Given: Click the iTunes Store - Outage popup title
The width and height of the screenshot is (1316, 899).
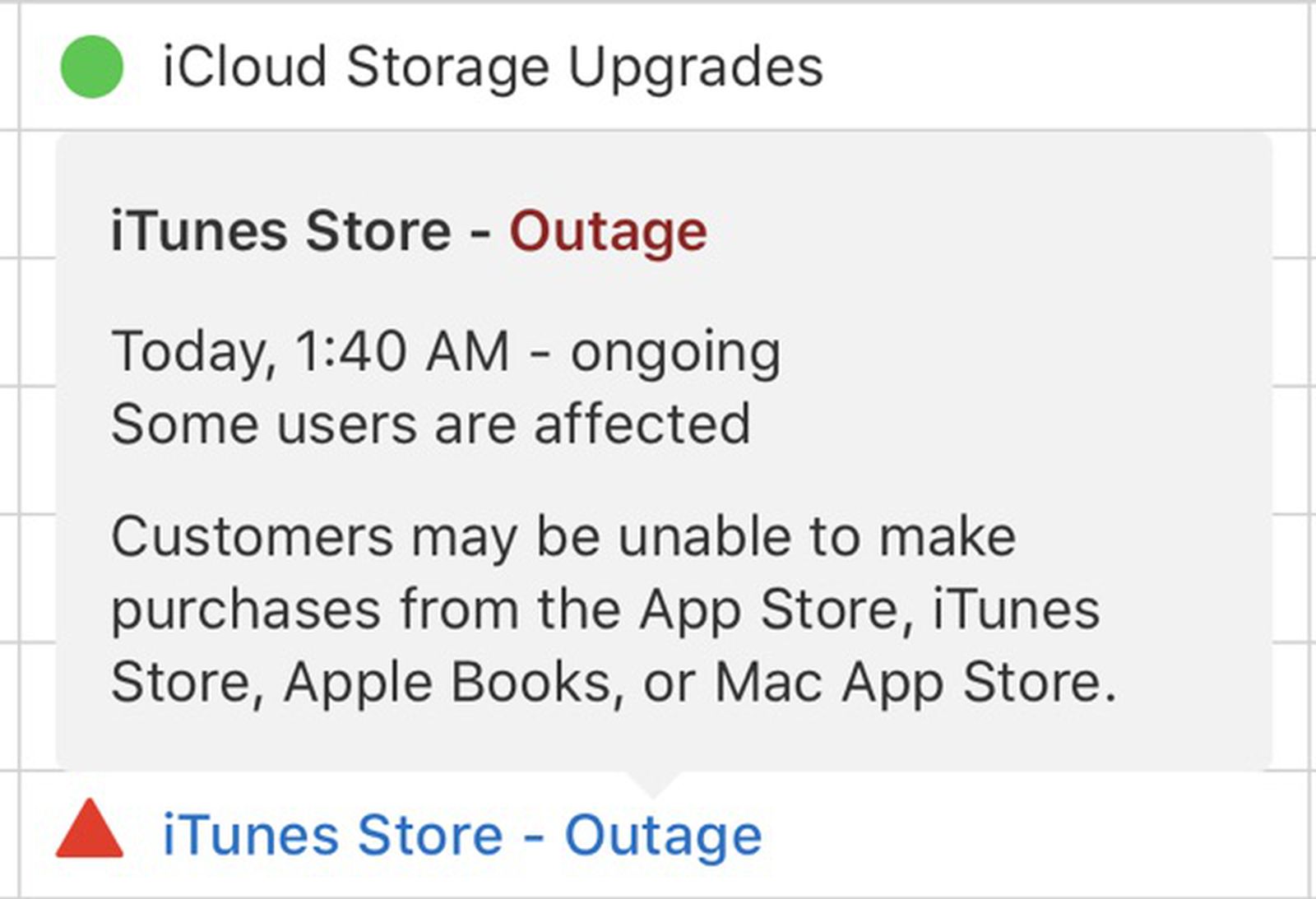Looking at the screenshot, I should pos(407,230).
